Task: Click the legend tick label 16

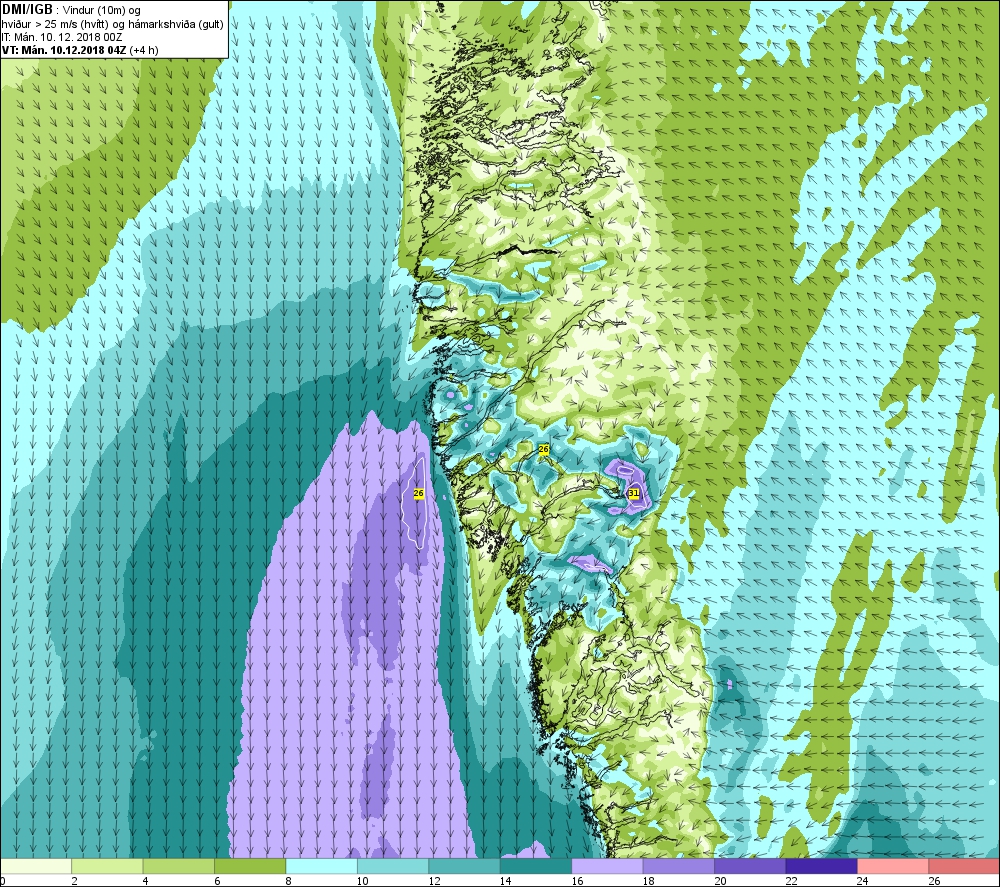Action: click(x=577, y=881)
